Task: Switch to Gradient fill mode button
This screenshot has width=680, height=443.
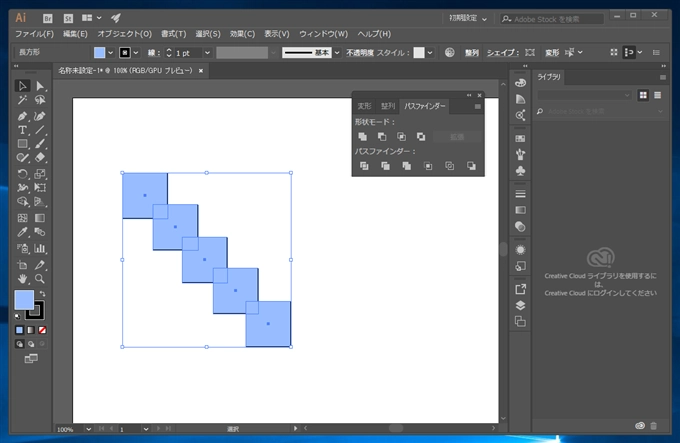Action: (x=31, y=330)
